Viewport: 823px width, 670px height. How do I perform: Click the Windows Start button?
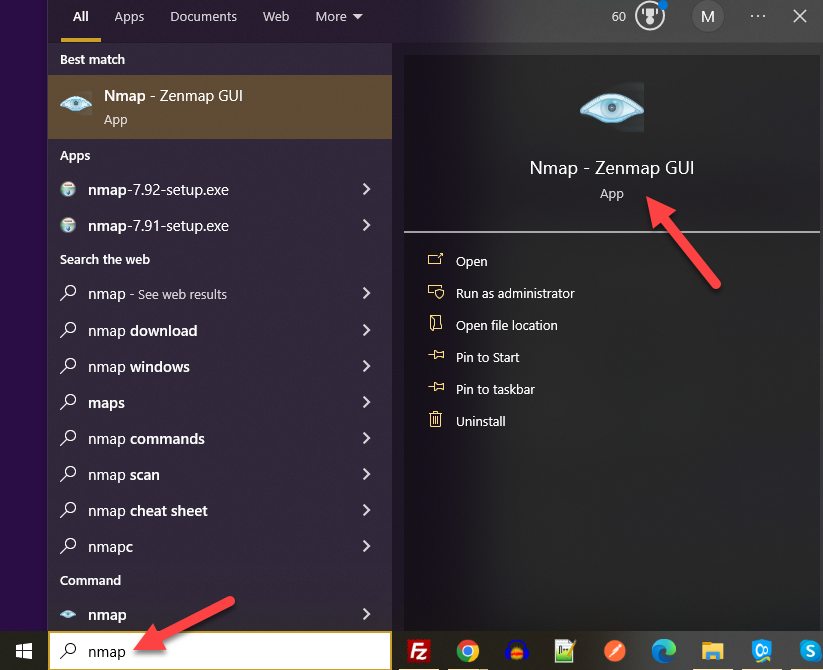coord(24,651)
